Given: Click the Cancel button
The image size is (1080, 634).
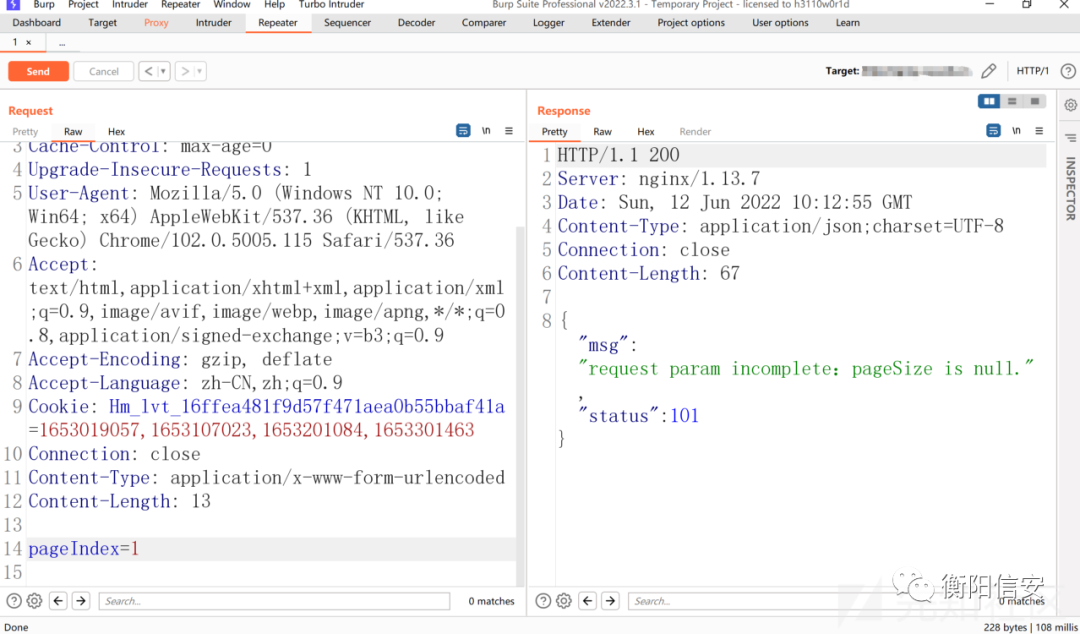Looking at the screenshot, I should [x=103, y=71].
